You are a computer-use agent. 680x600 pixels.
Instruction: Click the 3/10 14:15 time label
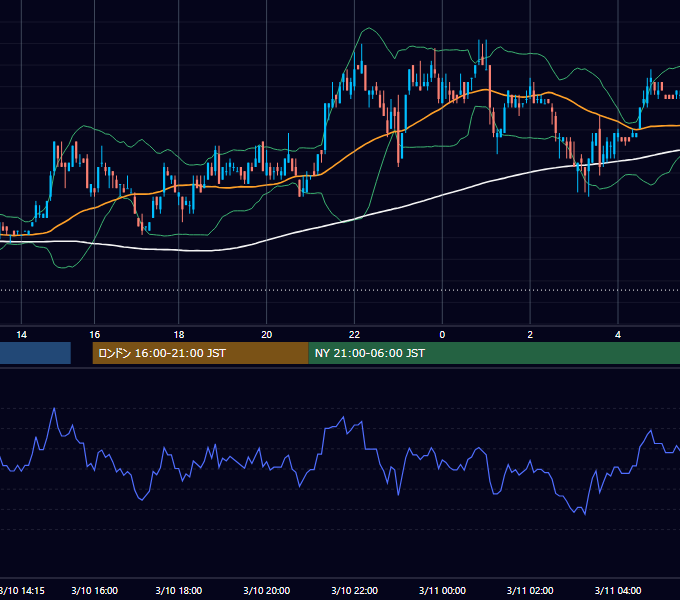[22, 590]
